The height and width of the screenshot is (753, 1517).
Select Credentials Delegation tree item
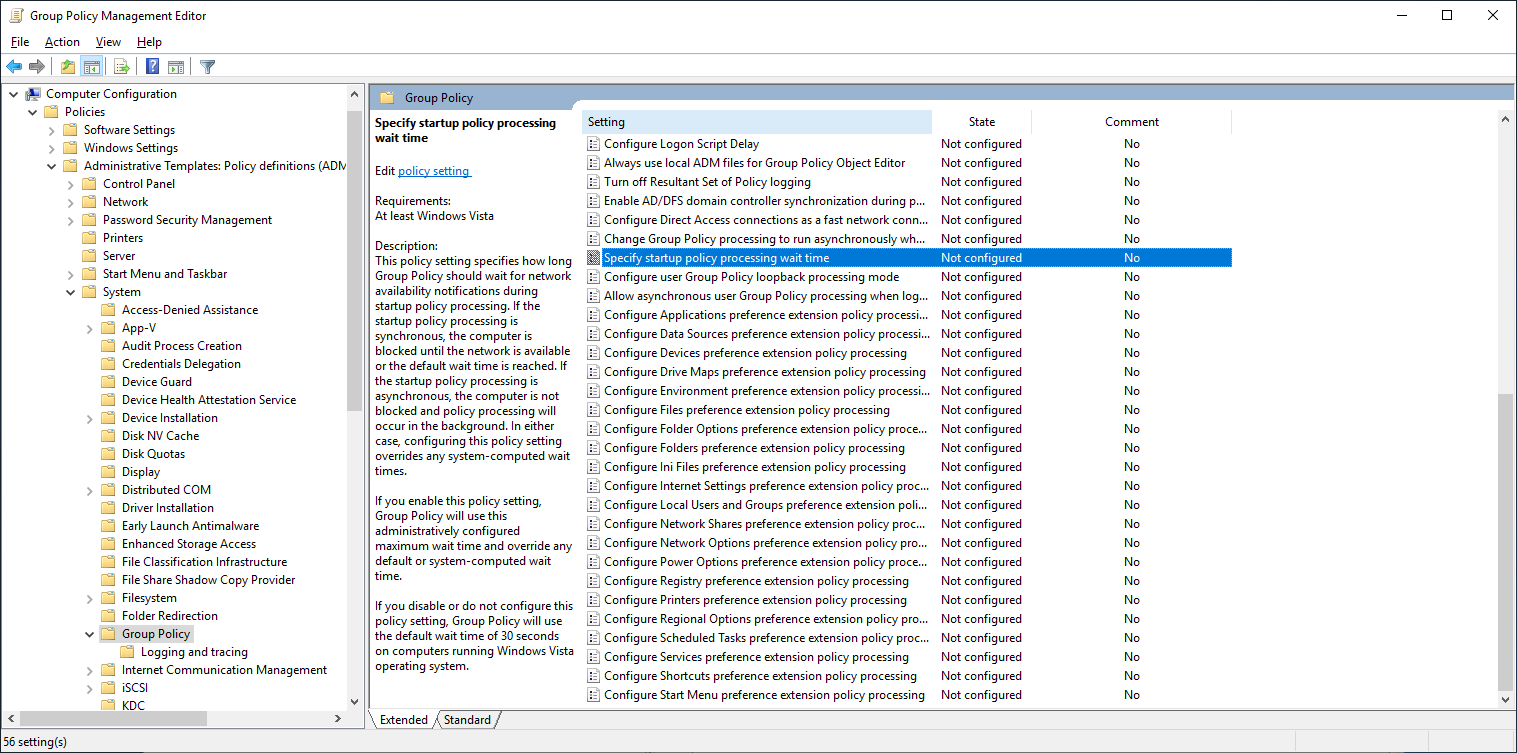click(x=181, y=364)
